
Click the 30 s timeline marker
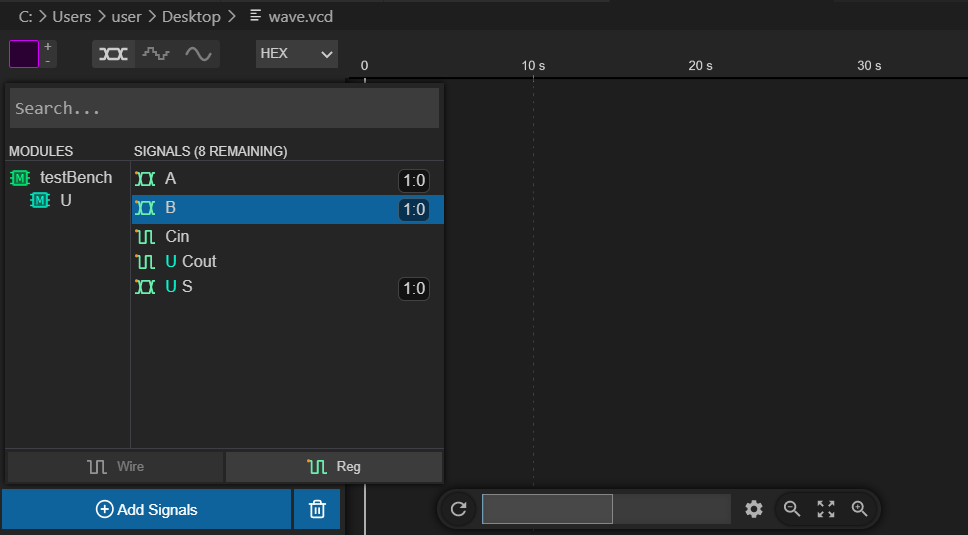pos(869,65)
